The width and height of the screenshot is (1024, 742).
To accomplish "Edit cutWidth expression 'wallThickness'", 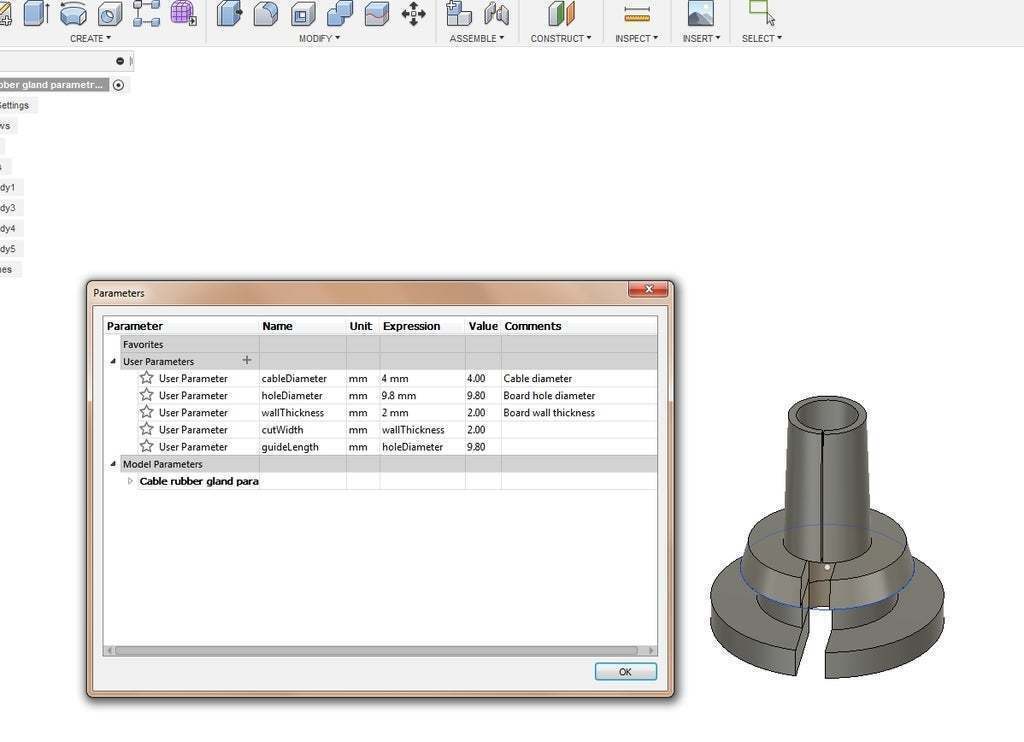I will click(422, 429).
